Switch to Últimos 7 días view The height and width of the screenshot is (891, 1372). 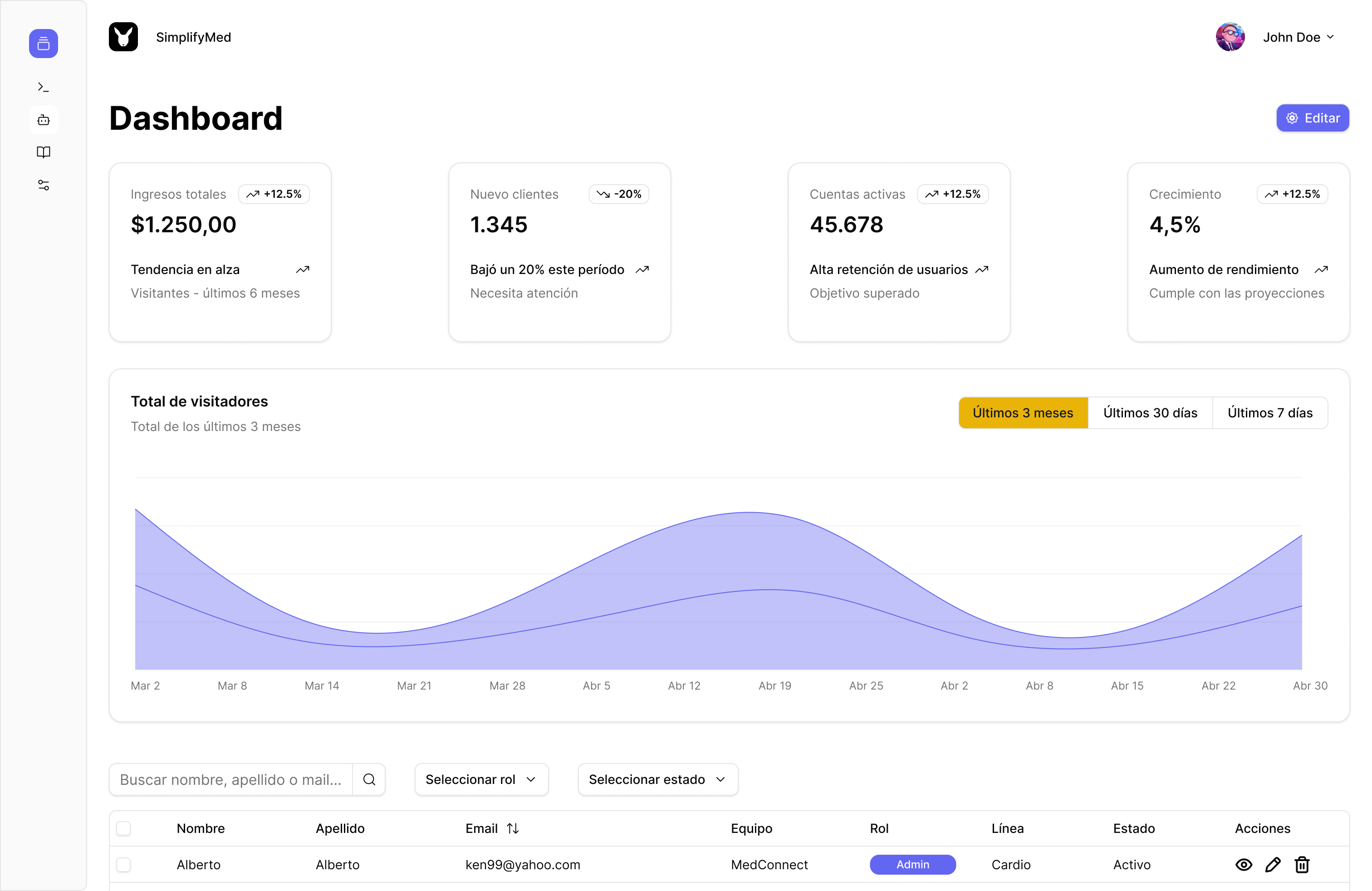(x=1270, y=413)
